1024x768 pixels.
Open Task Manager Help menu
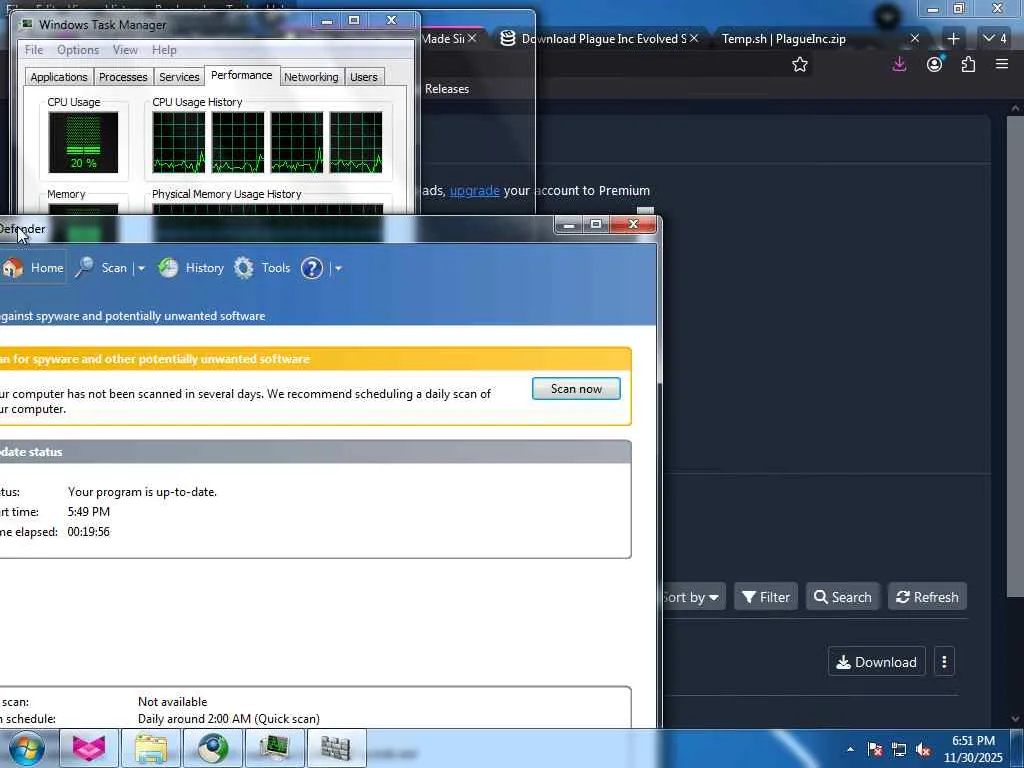click(164, 50)
